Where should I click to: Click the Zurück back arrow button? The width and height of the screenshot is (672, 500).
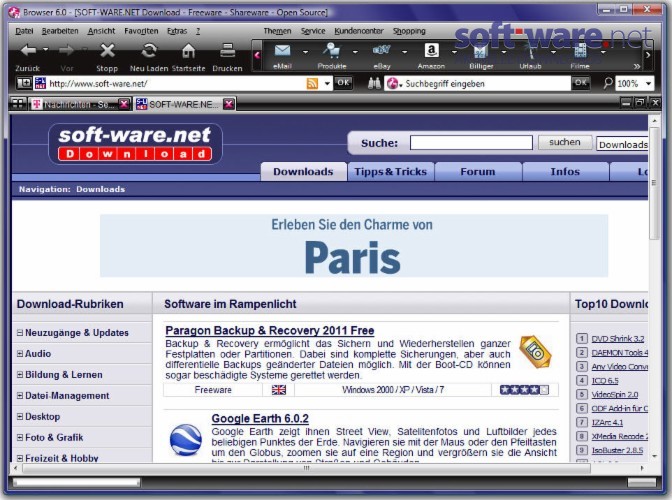click(x=28, y=51)
